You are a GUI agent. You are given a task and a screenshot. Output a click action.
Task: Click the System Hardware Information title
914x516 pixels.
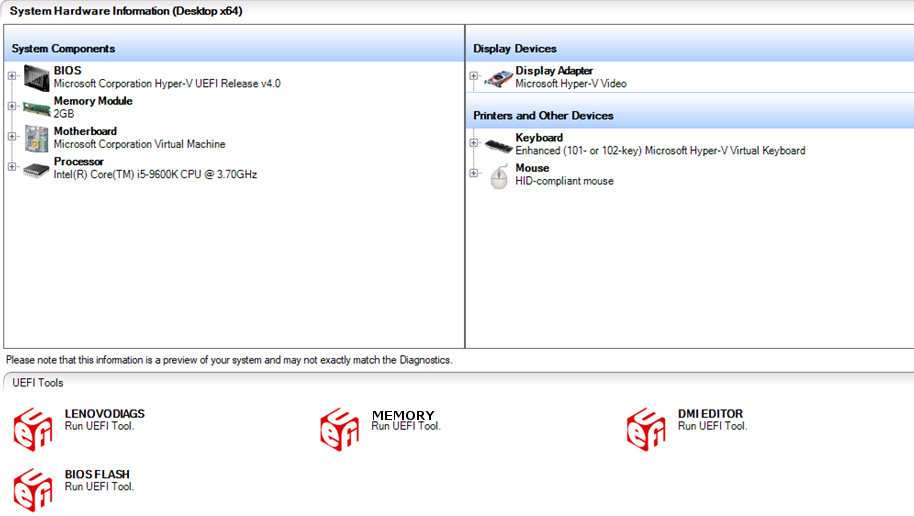pyautogui.click(x=126, y=11)
